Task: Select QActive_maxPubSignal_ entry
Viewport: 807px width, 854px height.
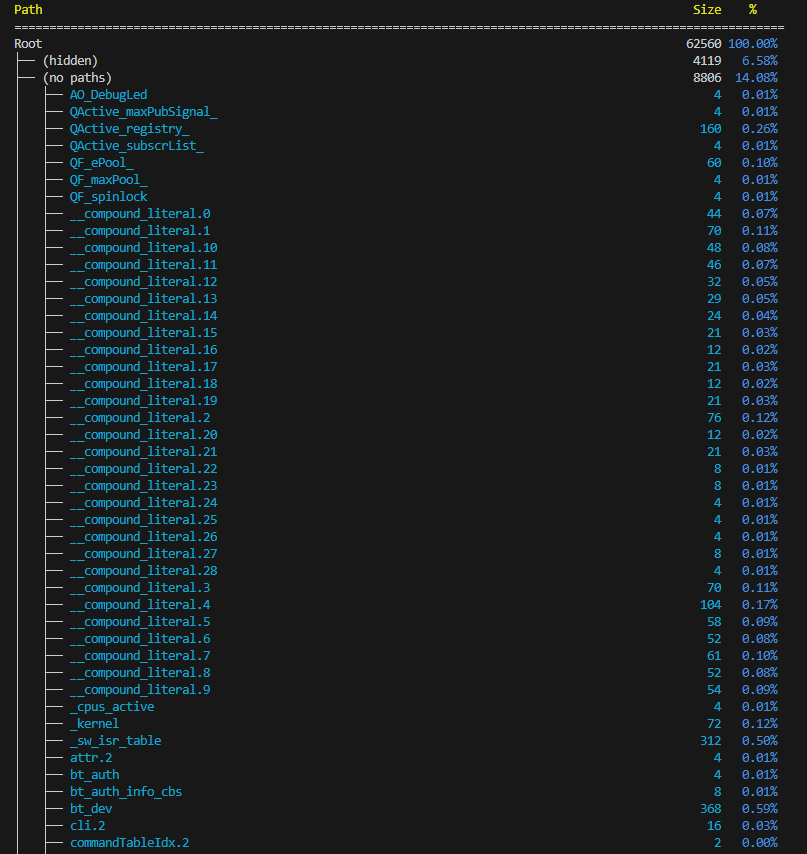Action: pos(143,112)
